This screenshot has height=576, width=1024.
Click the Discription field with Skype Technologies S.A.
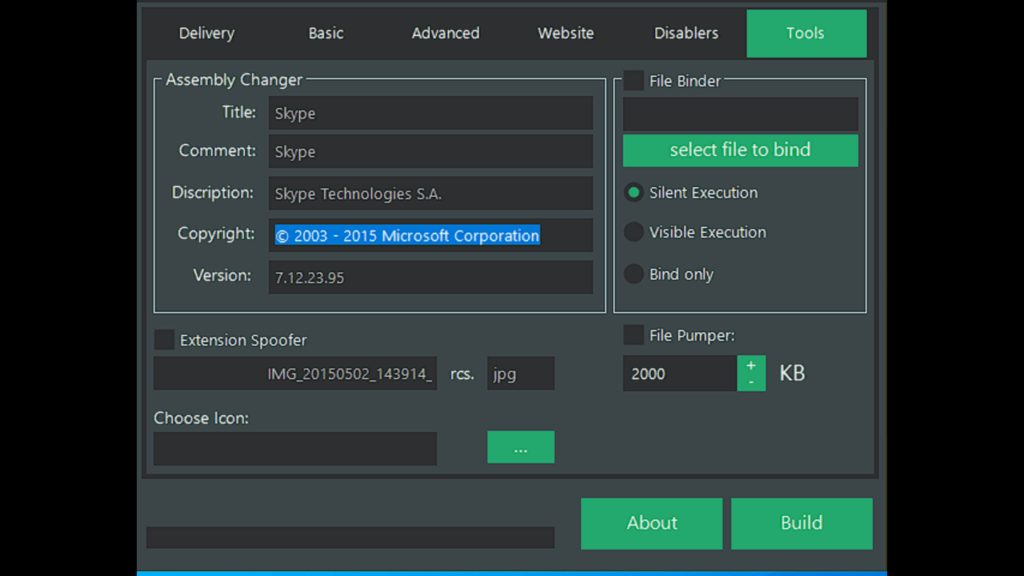(431, 193)
